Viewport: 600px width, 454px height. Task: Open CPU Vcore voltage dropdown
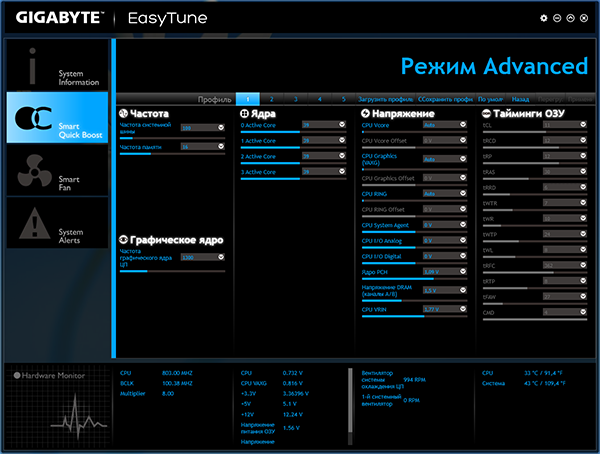pos(463,124)
